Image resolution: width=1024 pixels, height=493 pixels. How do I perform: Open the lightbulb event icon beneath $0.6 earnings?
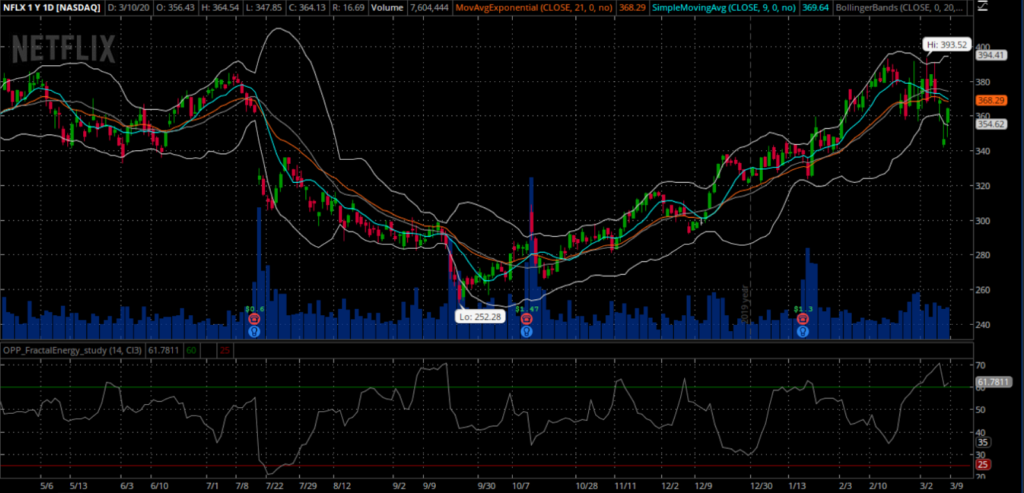tap(254, 331)
